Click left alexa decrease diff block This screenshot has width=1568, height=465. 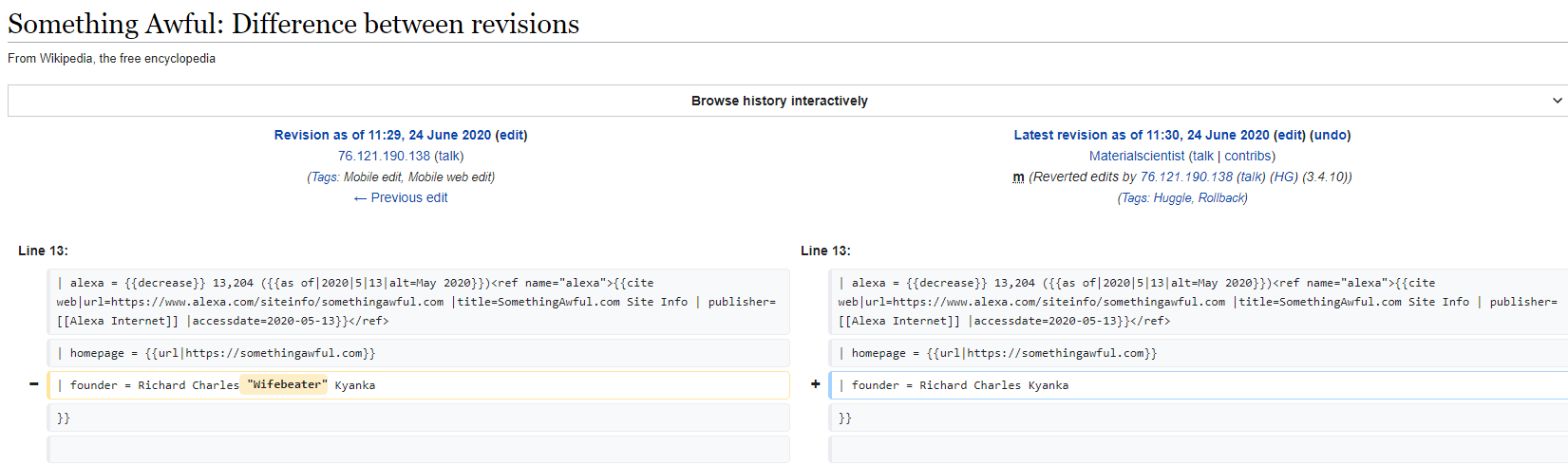tap(419, 302)
